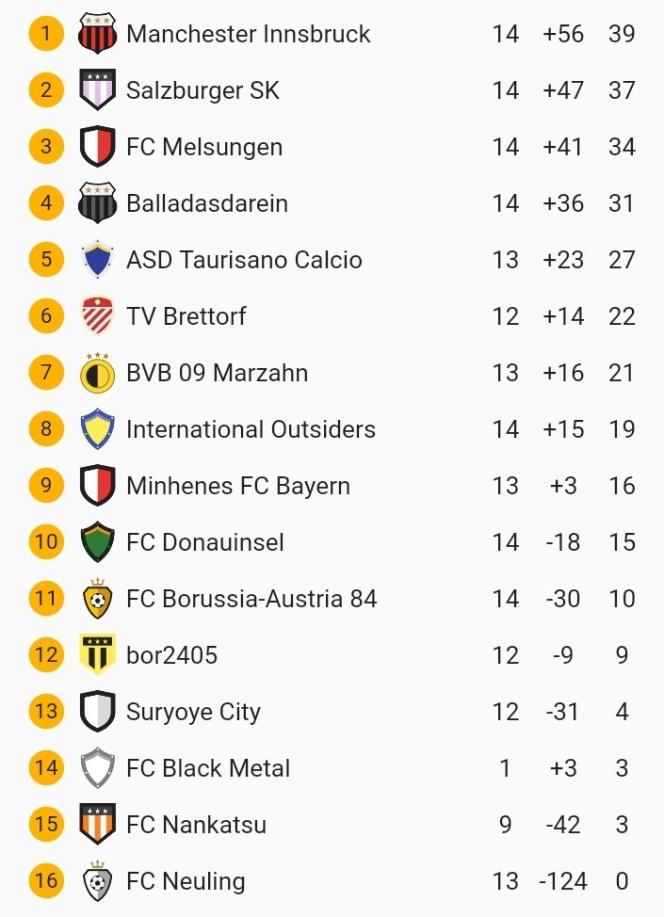Open the FC Melsungen team link

pyautogui.click(x=204, y=147)
